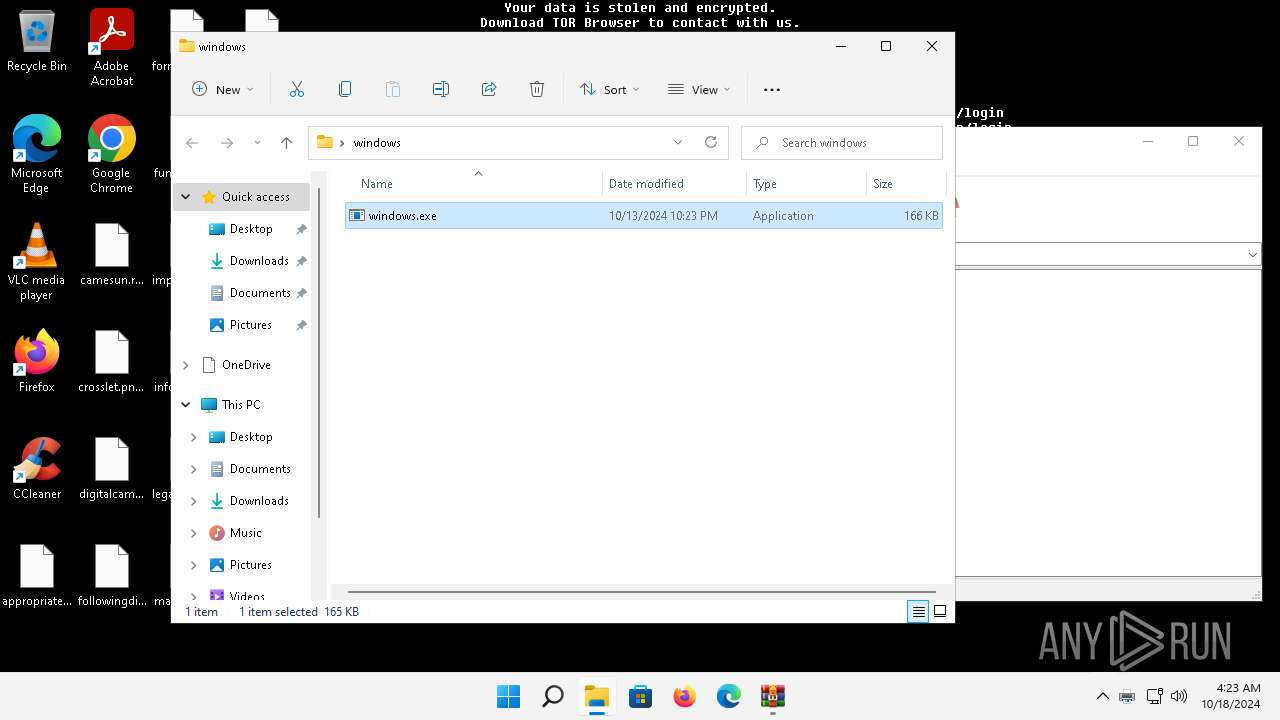Click the Share icon in toolbar

click(x=489, y=89)
